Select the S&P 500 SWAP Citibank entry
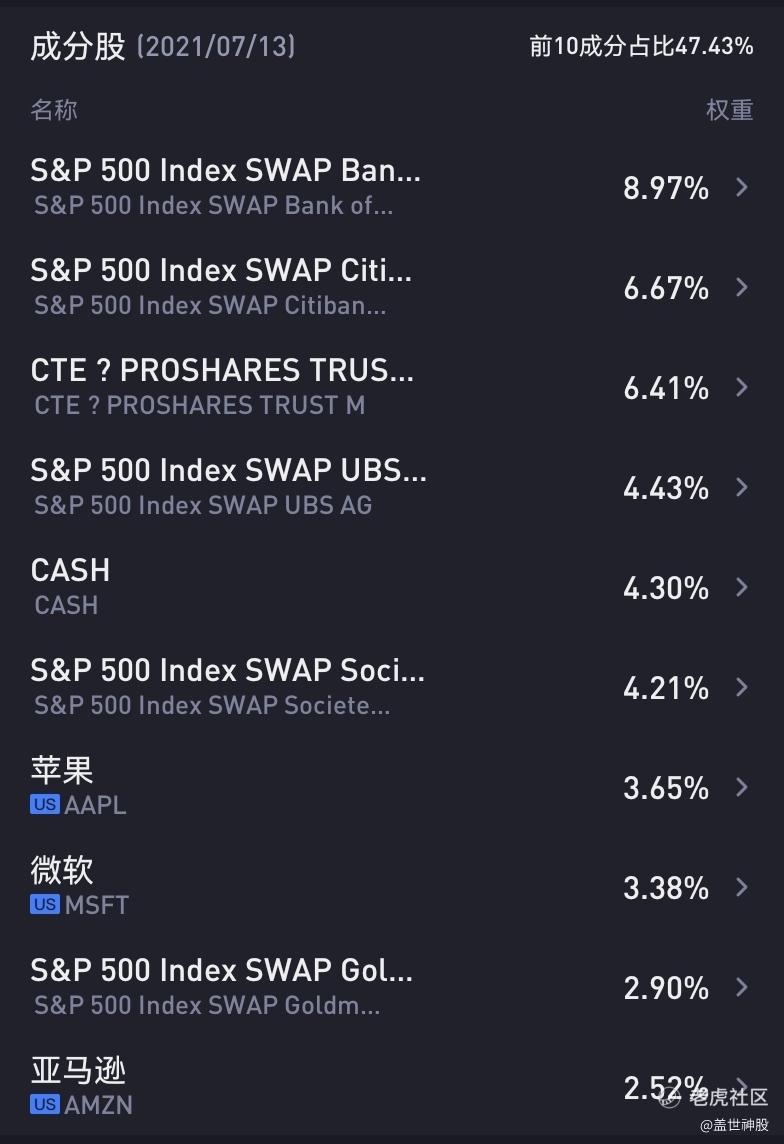Viewport: 784px width, 1144px height. pos(221,271)
